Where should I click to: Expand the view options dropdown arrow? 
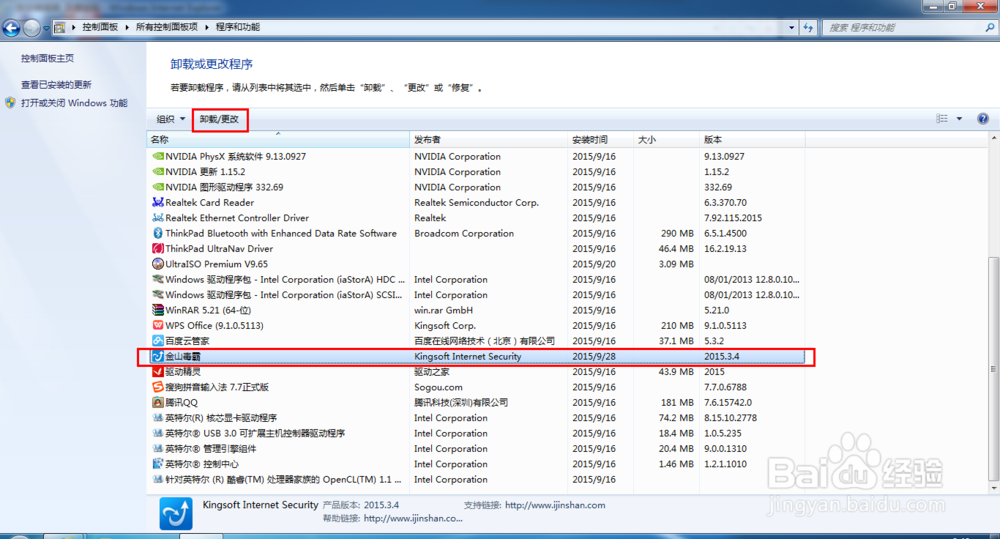959,119
